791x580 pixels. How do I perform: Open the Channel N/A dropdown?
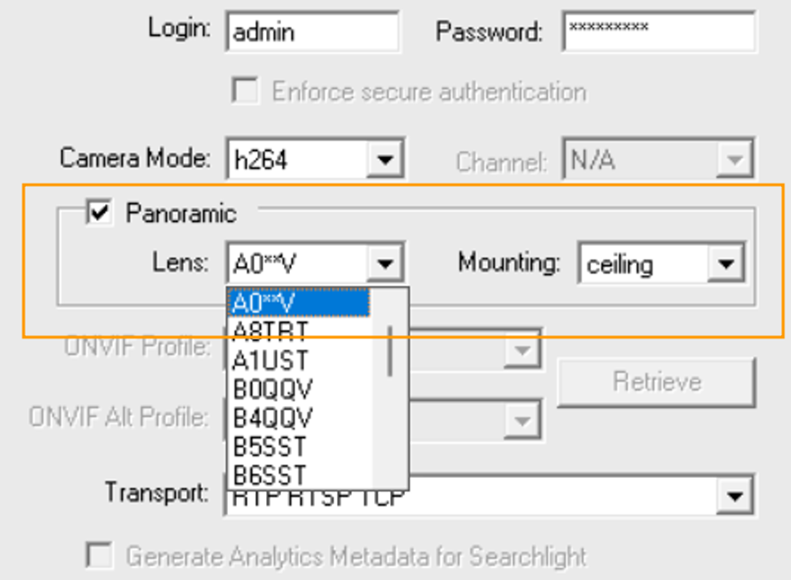[658, 160]
